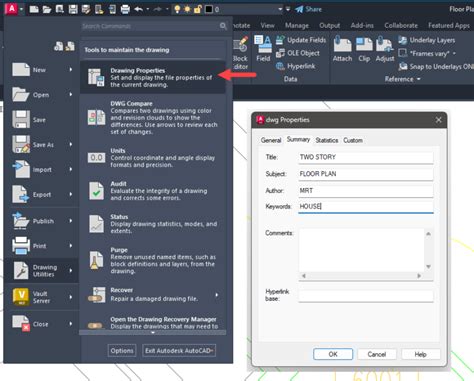The height and width of the screenshot is (381, 474).
Task: Switch to the Output ribbon tab
Action: click(x=329, y=25)
